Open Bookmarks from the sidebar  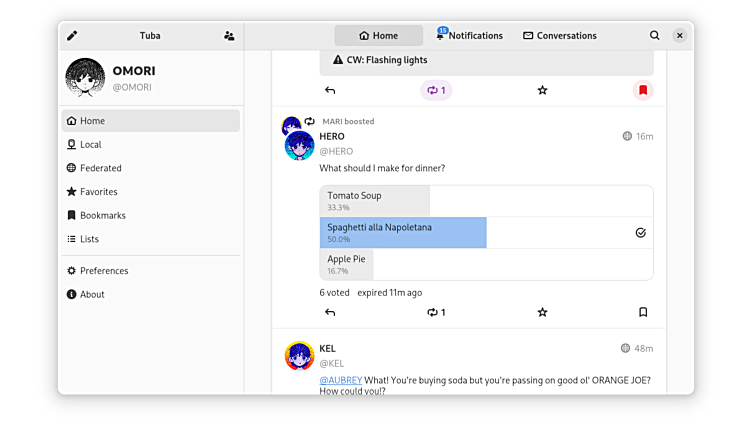(x=102, y=215)
